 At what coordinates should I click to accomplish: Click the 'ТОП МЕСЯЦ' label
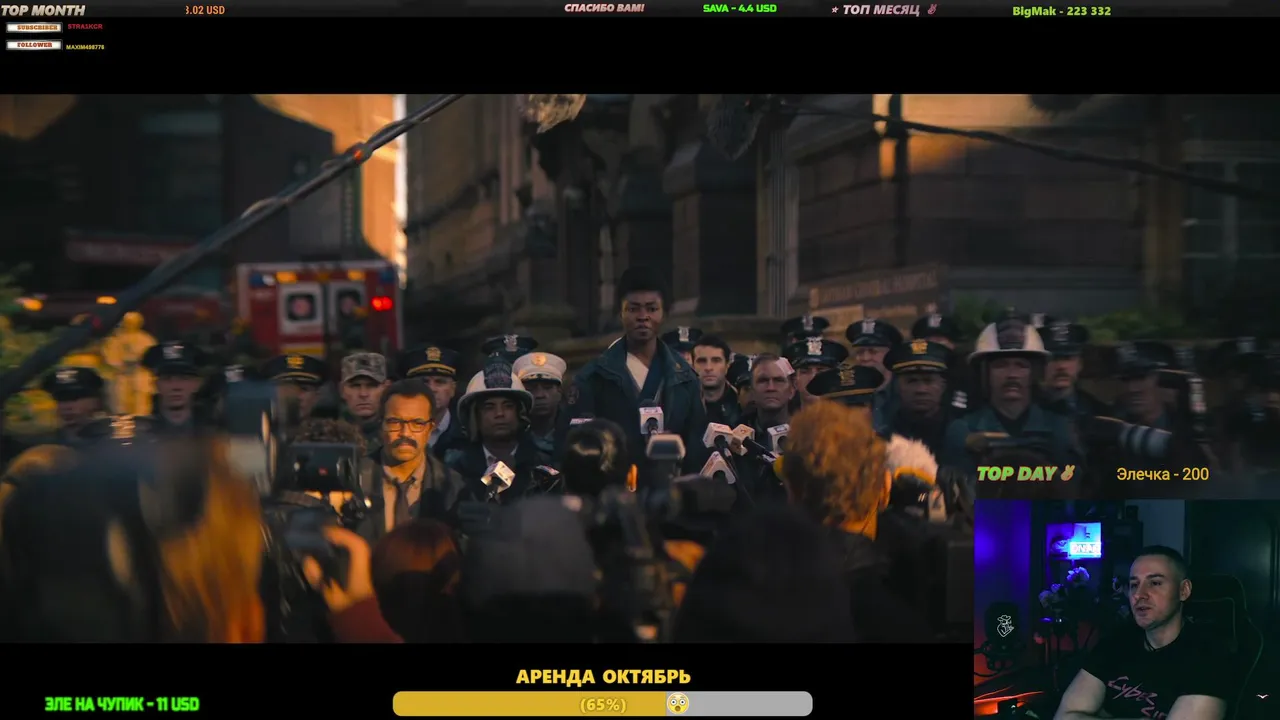[x=881, y=9]
